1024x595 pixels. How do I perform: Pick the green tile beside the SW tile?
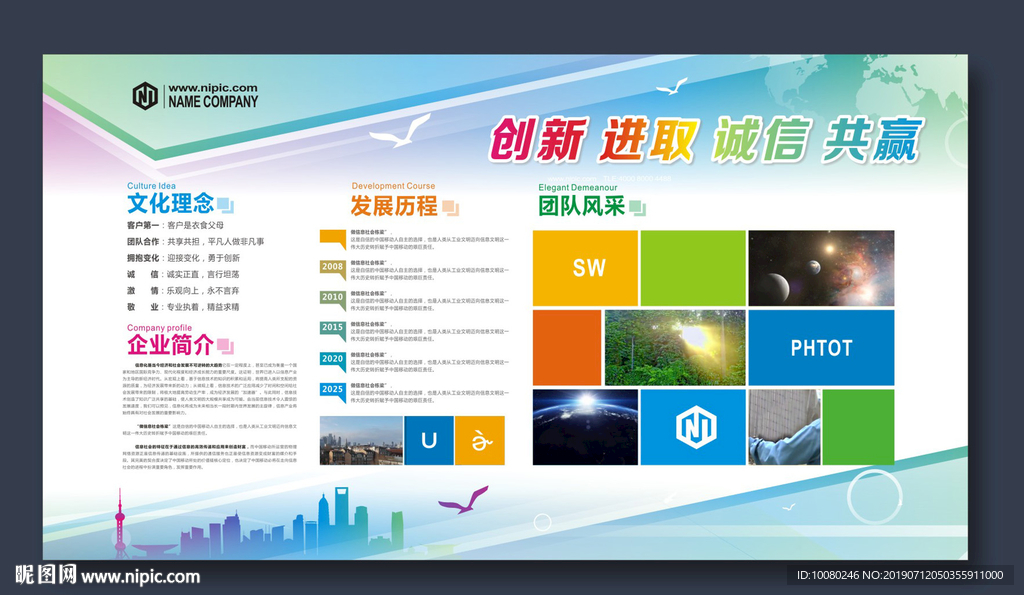693,268
